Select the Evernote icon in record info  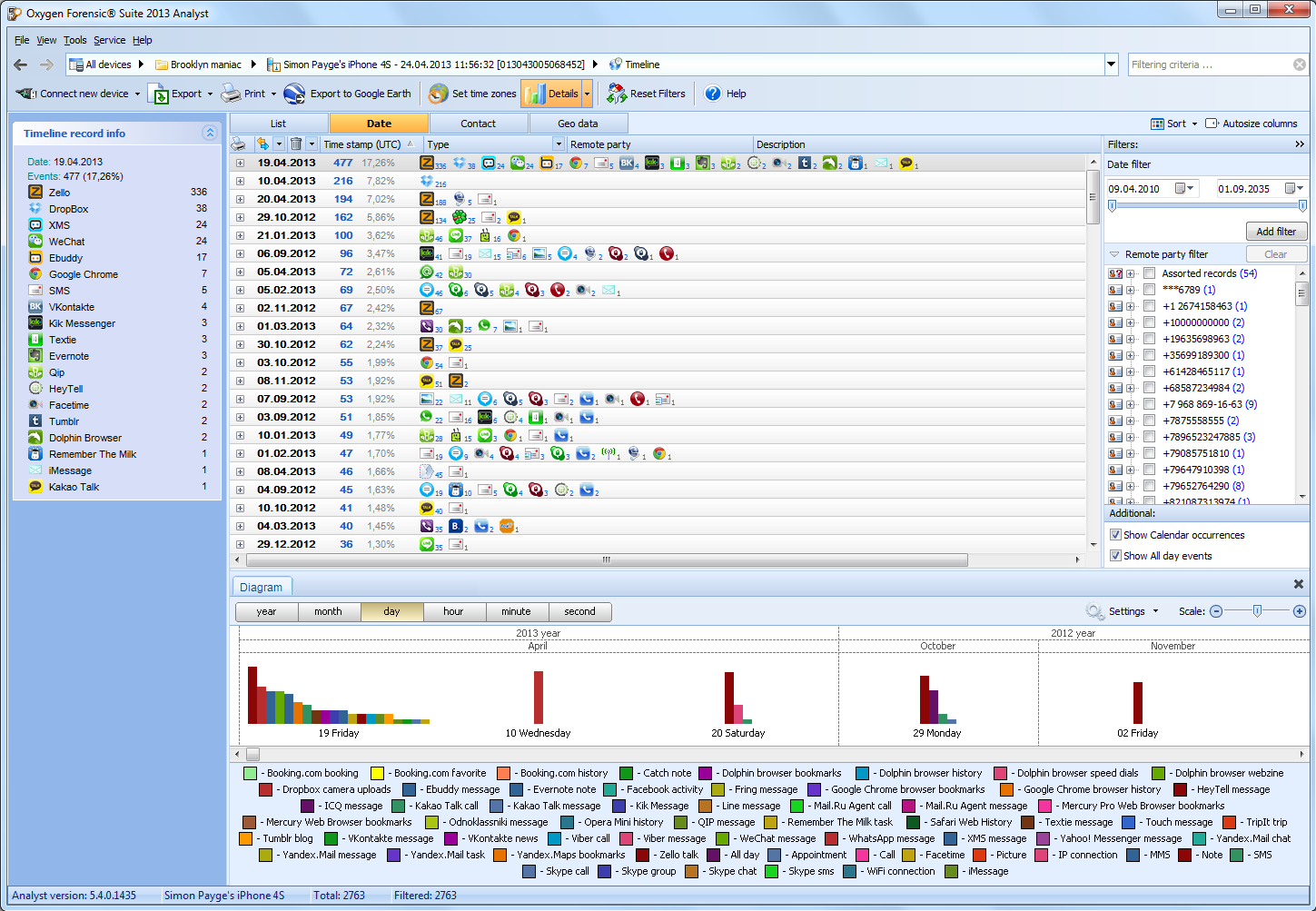pos(35,355)
